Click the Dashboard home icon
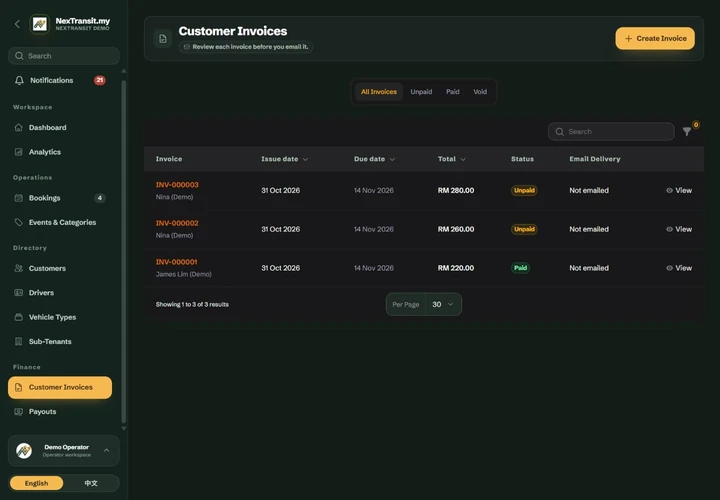Viewport: 720px width, 500px height. 18,127
